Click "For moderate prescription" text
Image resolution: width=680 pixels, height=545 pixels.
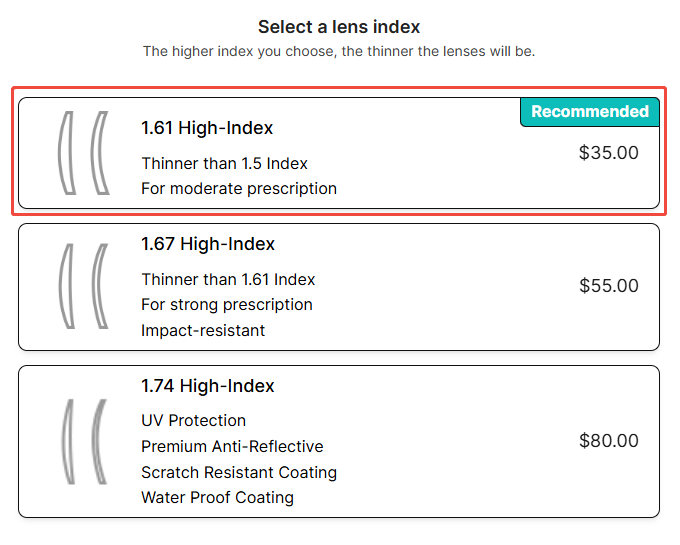[x=239, y=189]
